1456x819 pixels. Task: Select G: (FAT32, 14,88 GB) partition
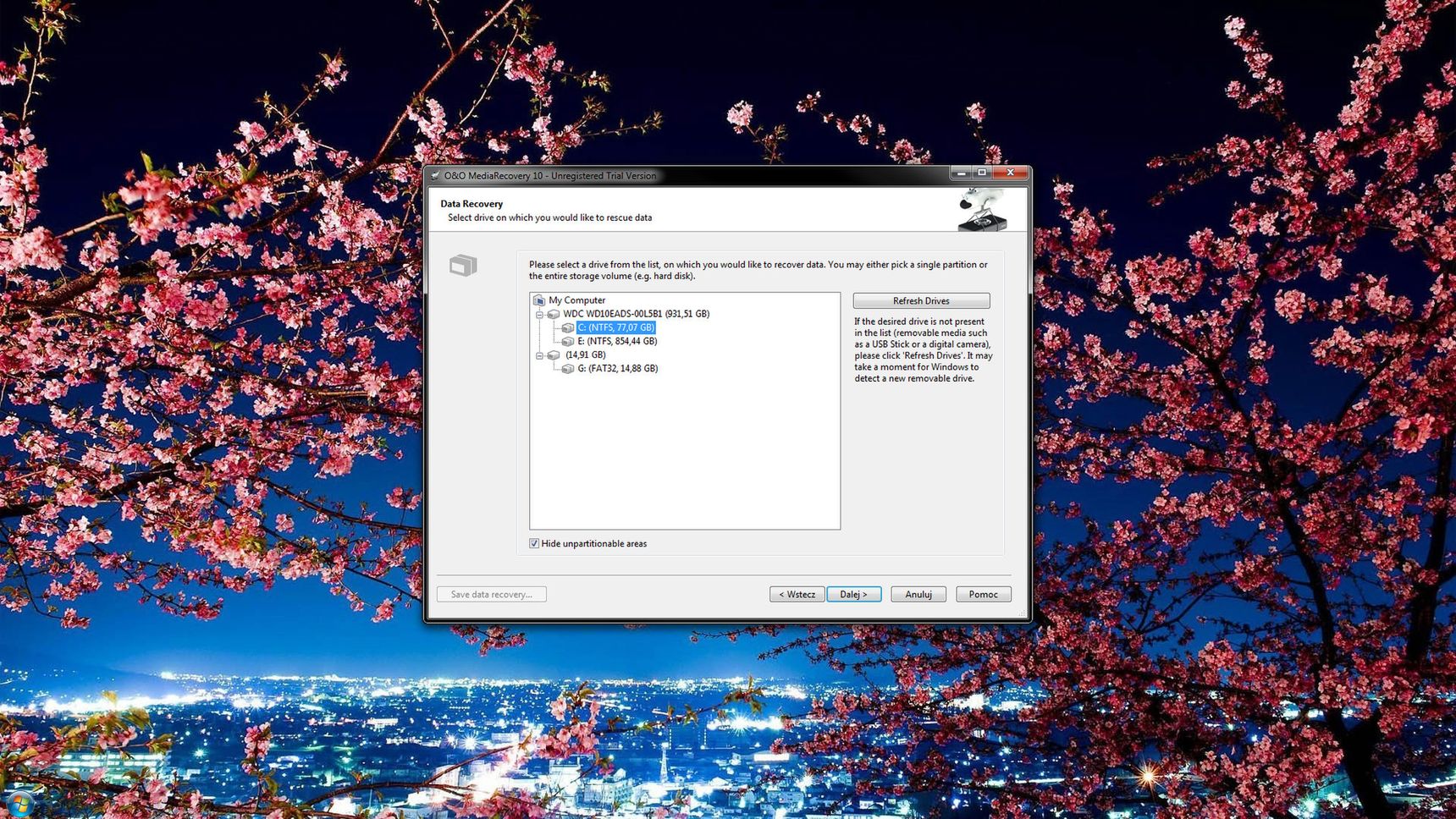click(x=617, y=369)
